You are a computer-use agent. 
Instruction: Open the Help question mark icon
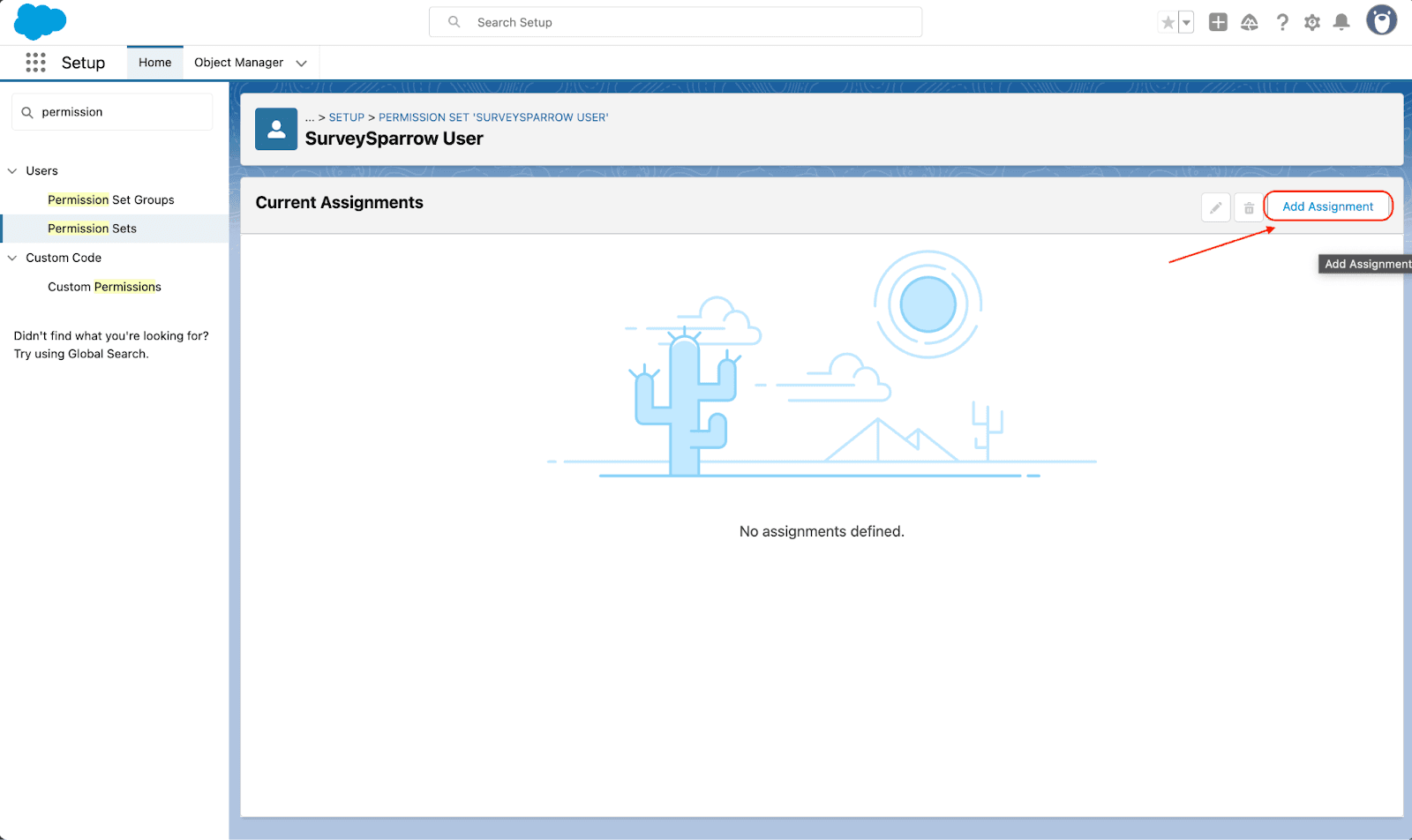[x=1281, y=23]
